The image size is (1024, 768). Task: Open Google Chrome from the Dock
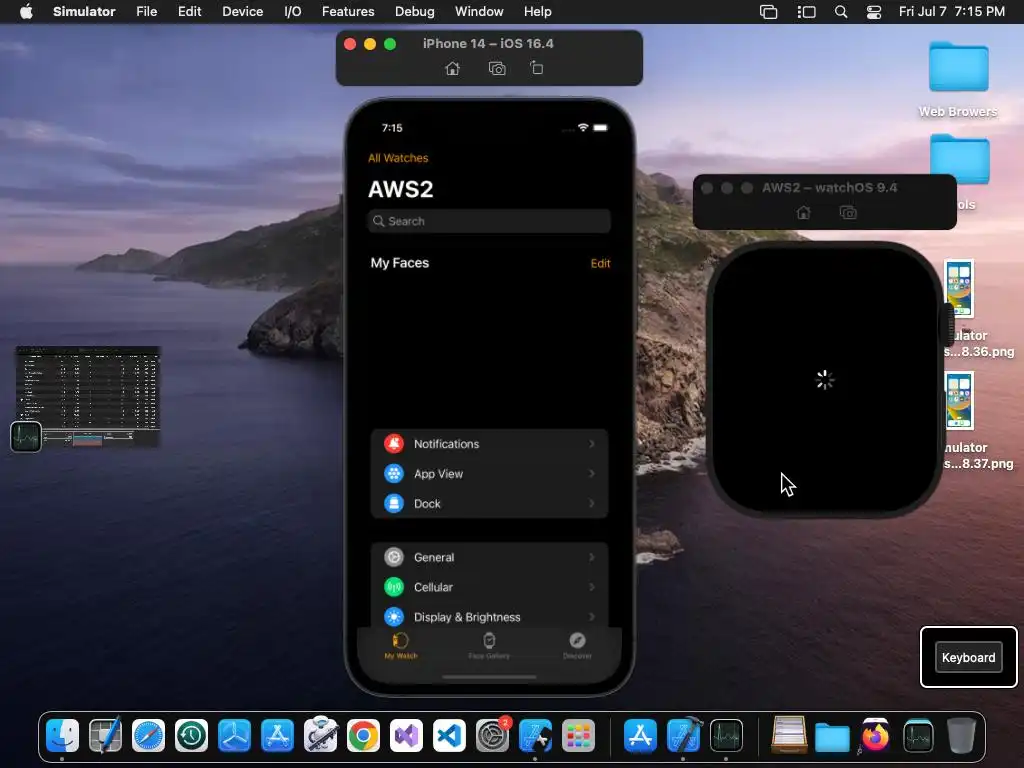363,736
